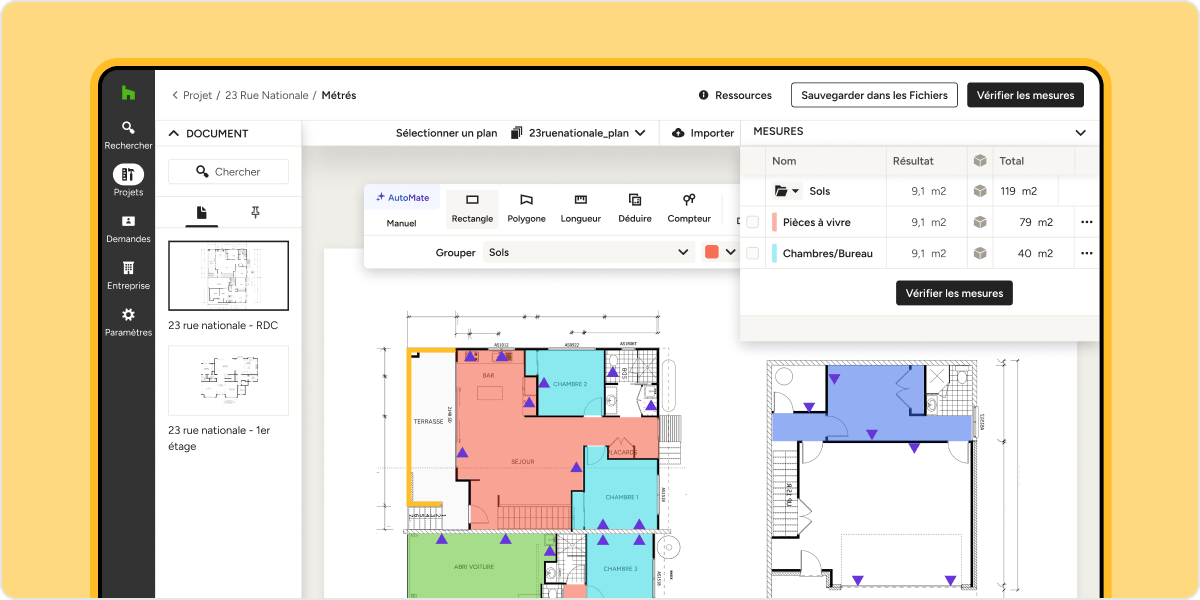Collapse the MESURES panel
The width and height of the screenshot is (1200, 600).
[x=1080, y=132]
